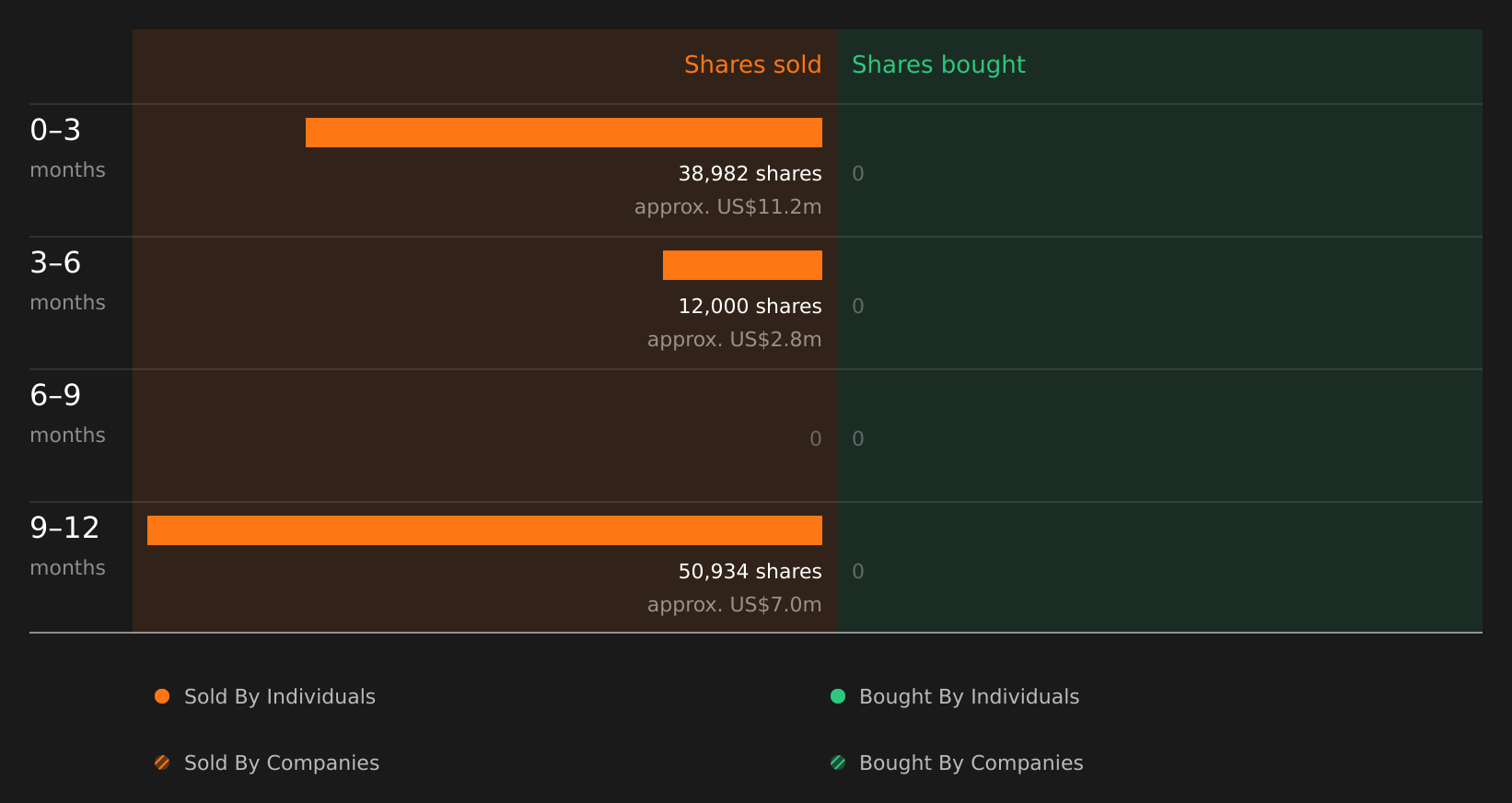The height and width of the screenshot is (803, 1512).
Task: Select the Sold By Companies legend label
Action: (282, 763)
